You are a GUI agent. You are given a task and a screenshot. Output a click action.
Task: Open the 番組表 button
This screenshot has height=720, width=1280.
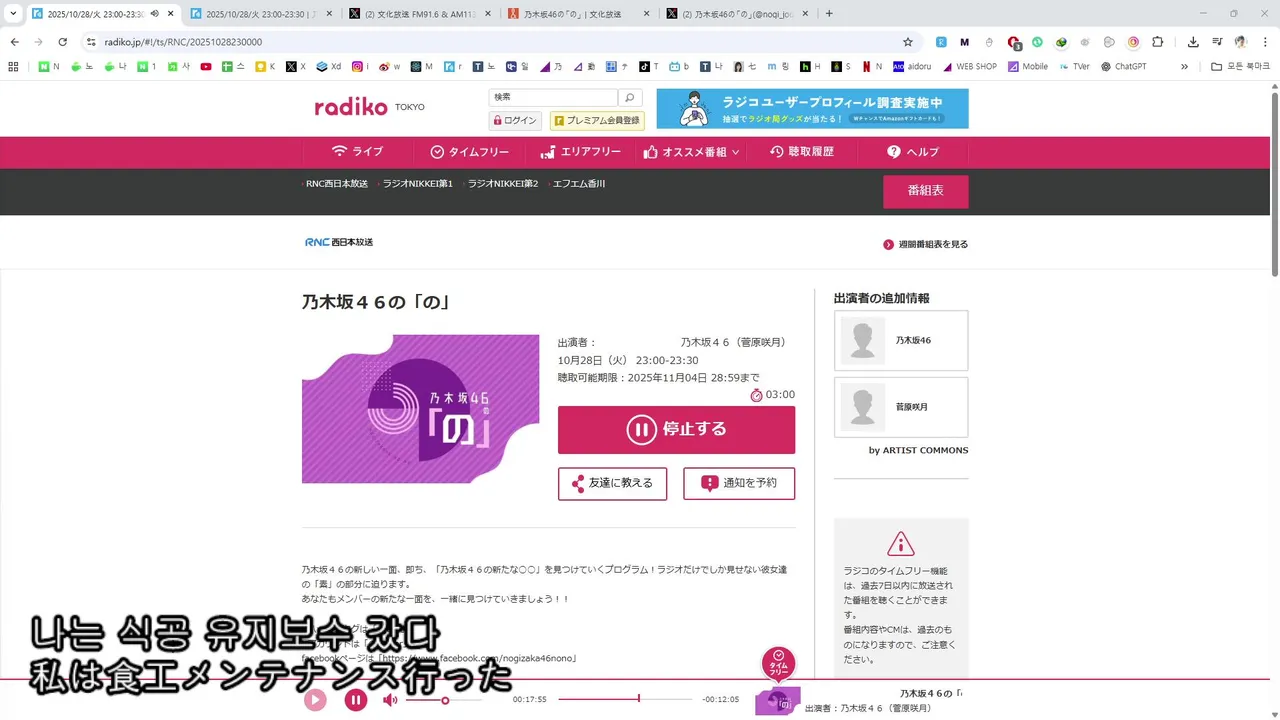tap(925, 191)
